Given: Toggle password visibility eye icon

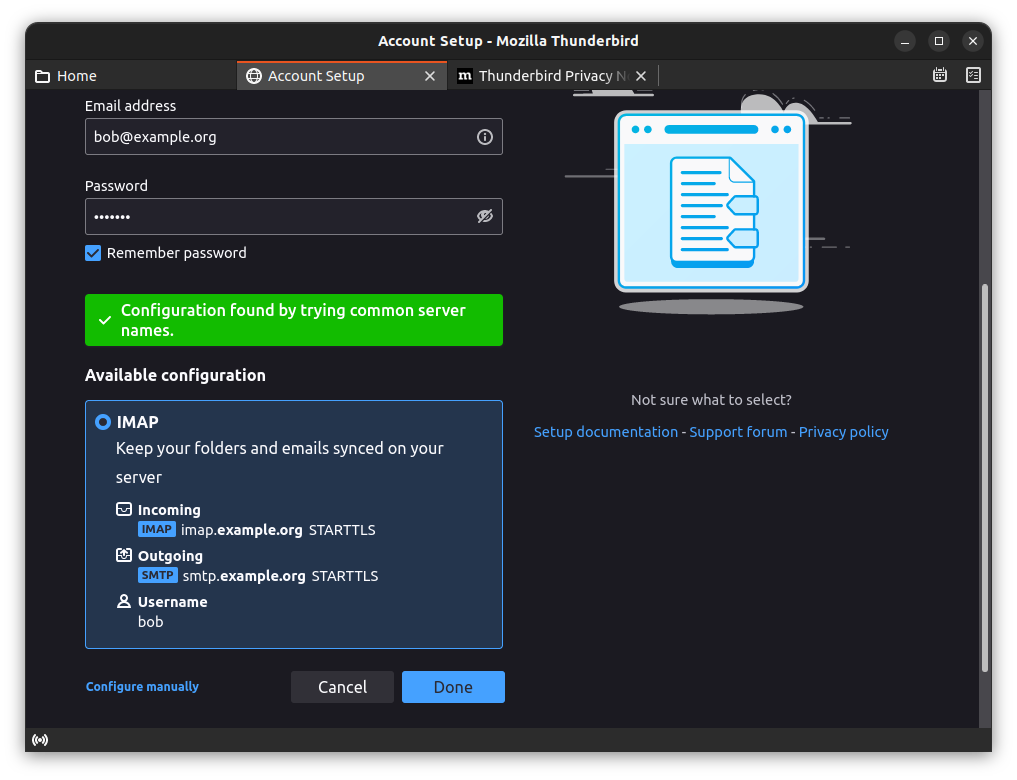Looking at the screenshot, I should pos(485,216).
